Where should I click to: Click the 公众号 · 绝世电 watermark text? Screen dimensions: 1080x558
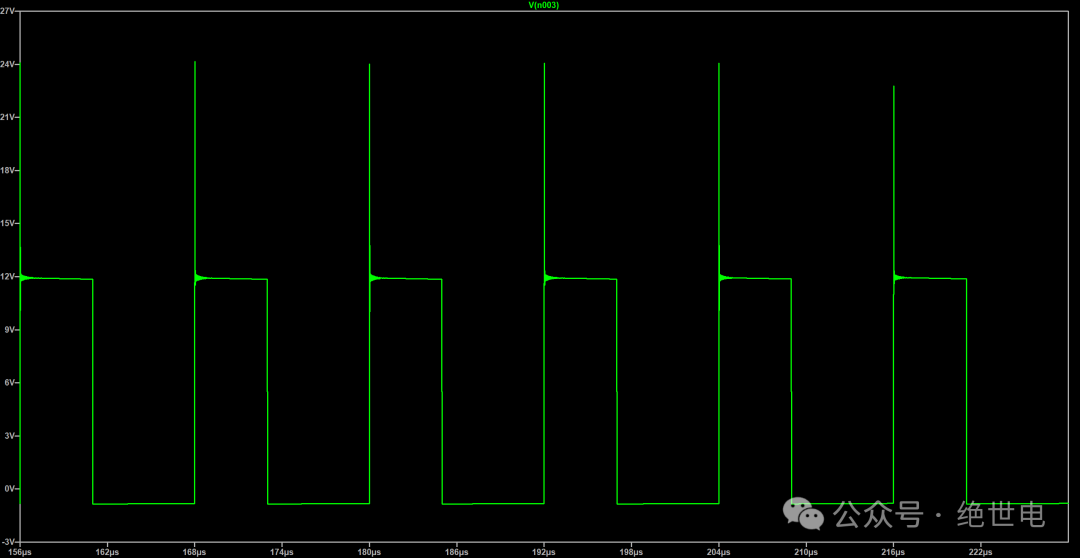(x=940, y=515)
